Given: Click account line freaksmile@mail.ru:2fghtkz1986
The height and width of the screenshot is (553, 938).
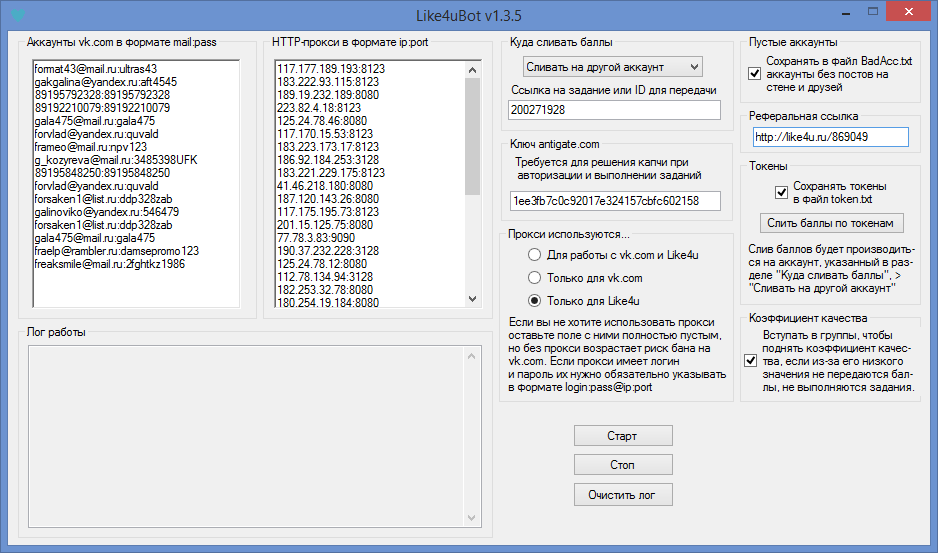Looking at the screenshot, I should pyautogui.click(x=109, y=265).
